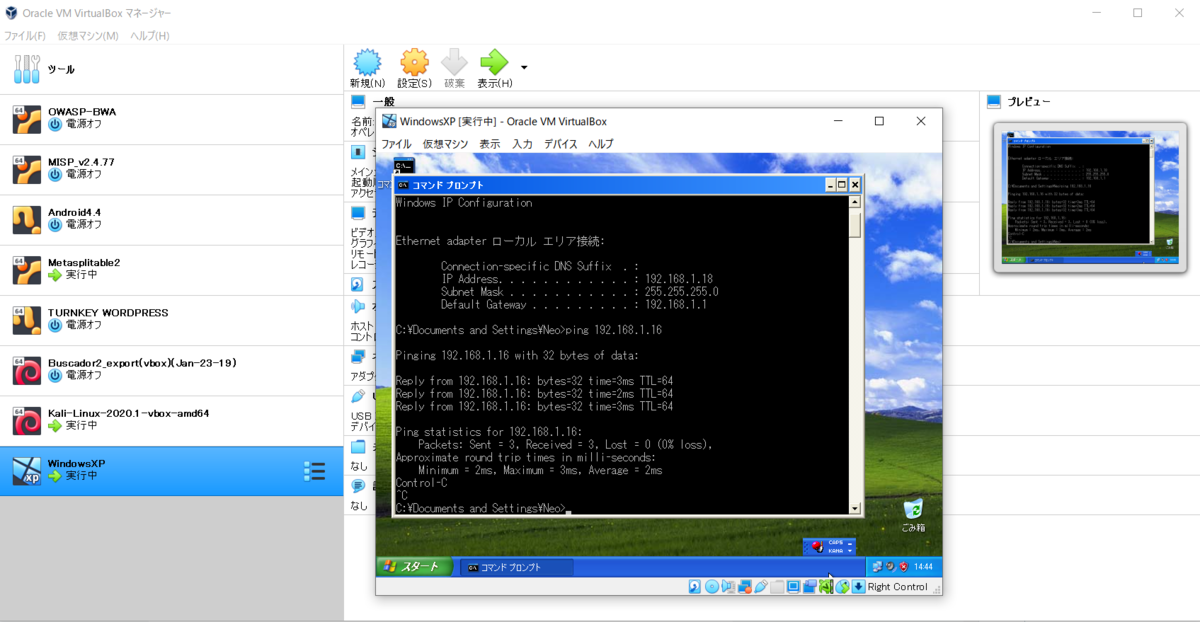The image size is (1200, 622).
Task: Open 入力 menu in WindowsXP VM window
Action: (522, 144)
